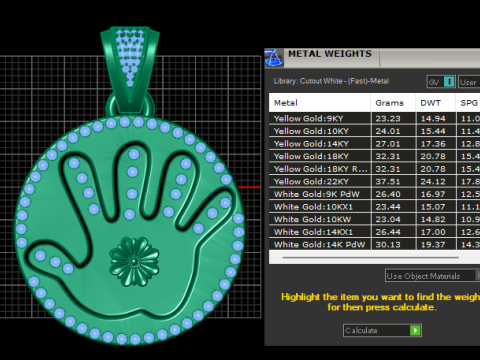Select the Yellow Gold:18KY R... row
This screenshot has height=360, width=480.
pyautogui.click(x=374, y=169)
